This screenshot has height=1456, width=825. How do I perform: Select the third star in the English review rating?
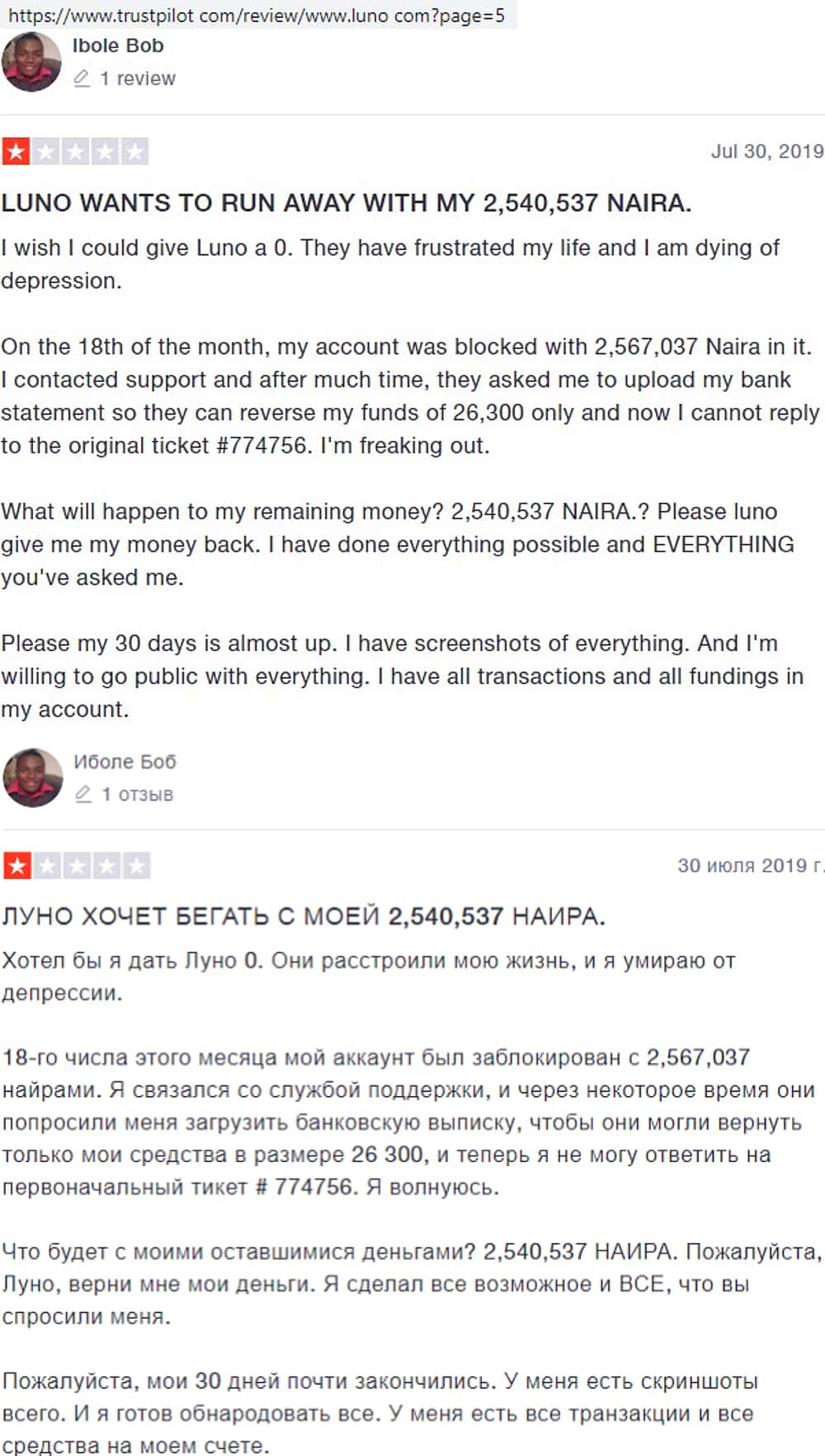point(76,152)
